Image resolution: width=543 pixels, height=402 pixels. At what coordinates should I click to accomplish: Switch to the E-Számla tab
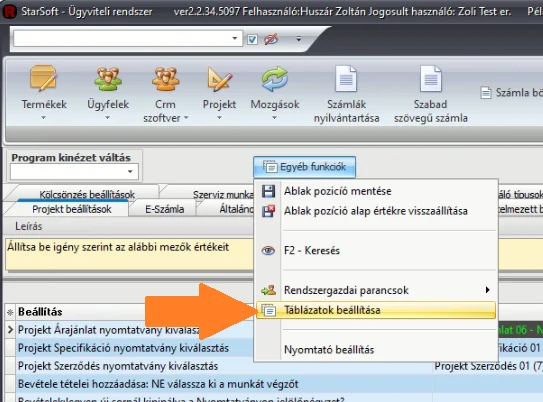(x=164, y=209)
